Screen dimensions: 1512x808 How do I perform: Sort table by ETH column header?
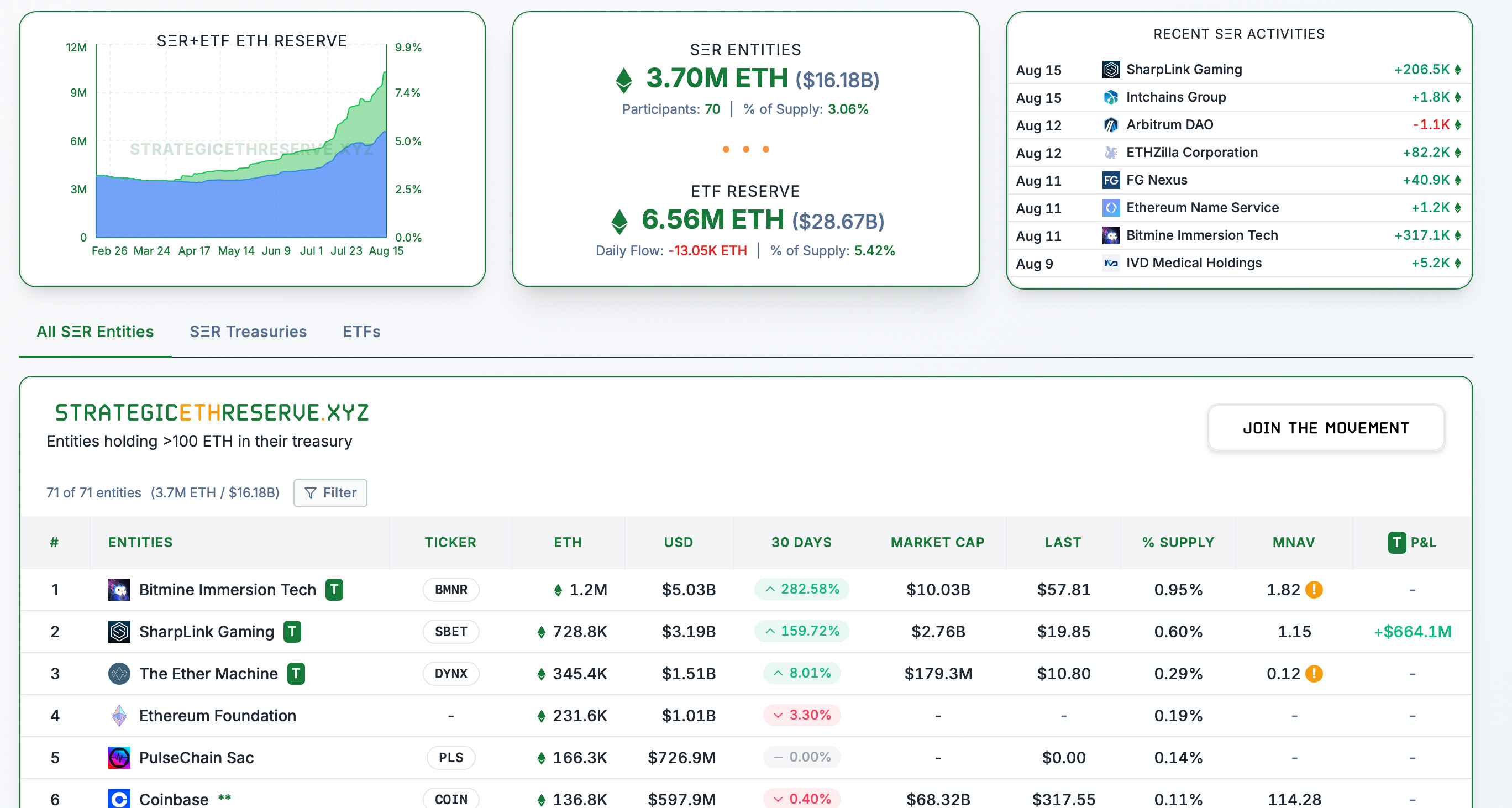pos(568,542)
